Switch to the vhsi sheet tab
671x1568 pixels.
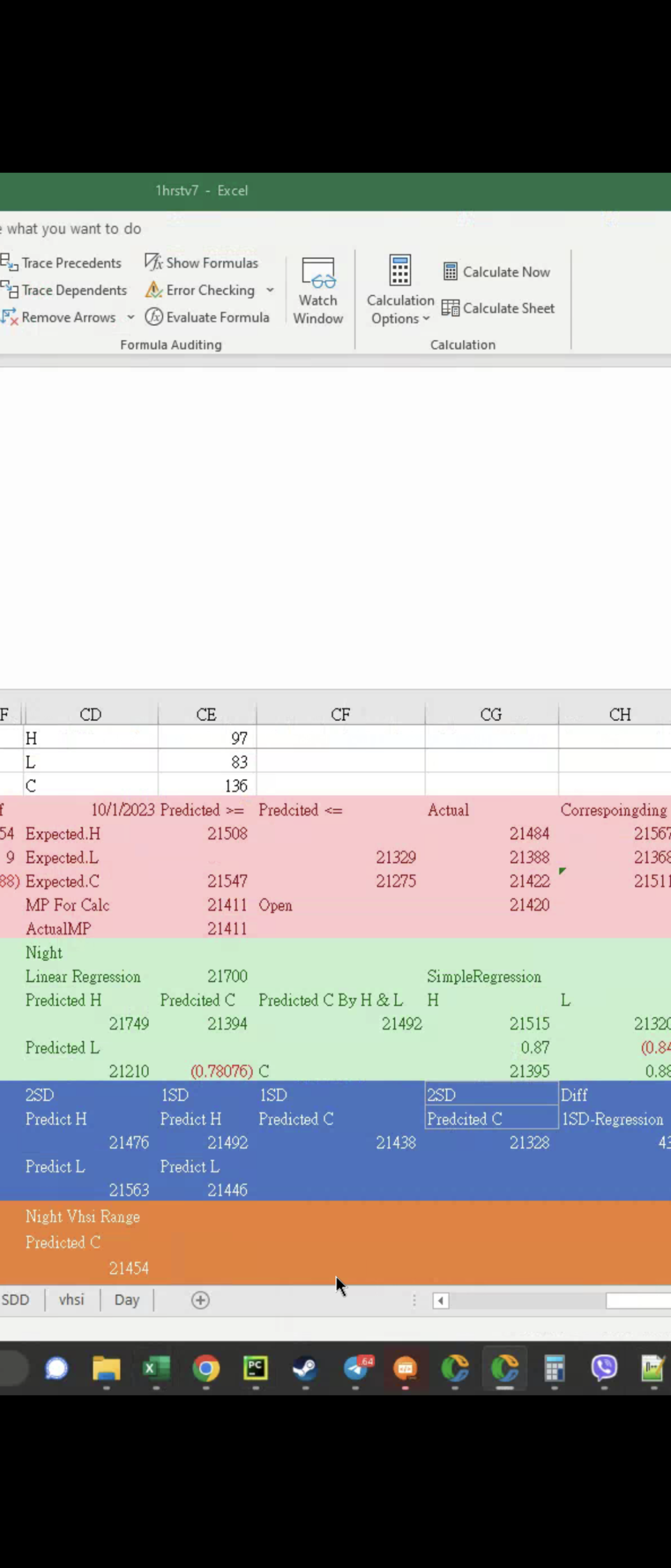71,1300
